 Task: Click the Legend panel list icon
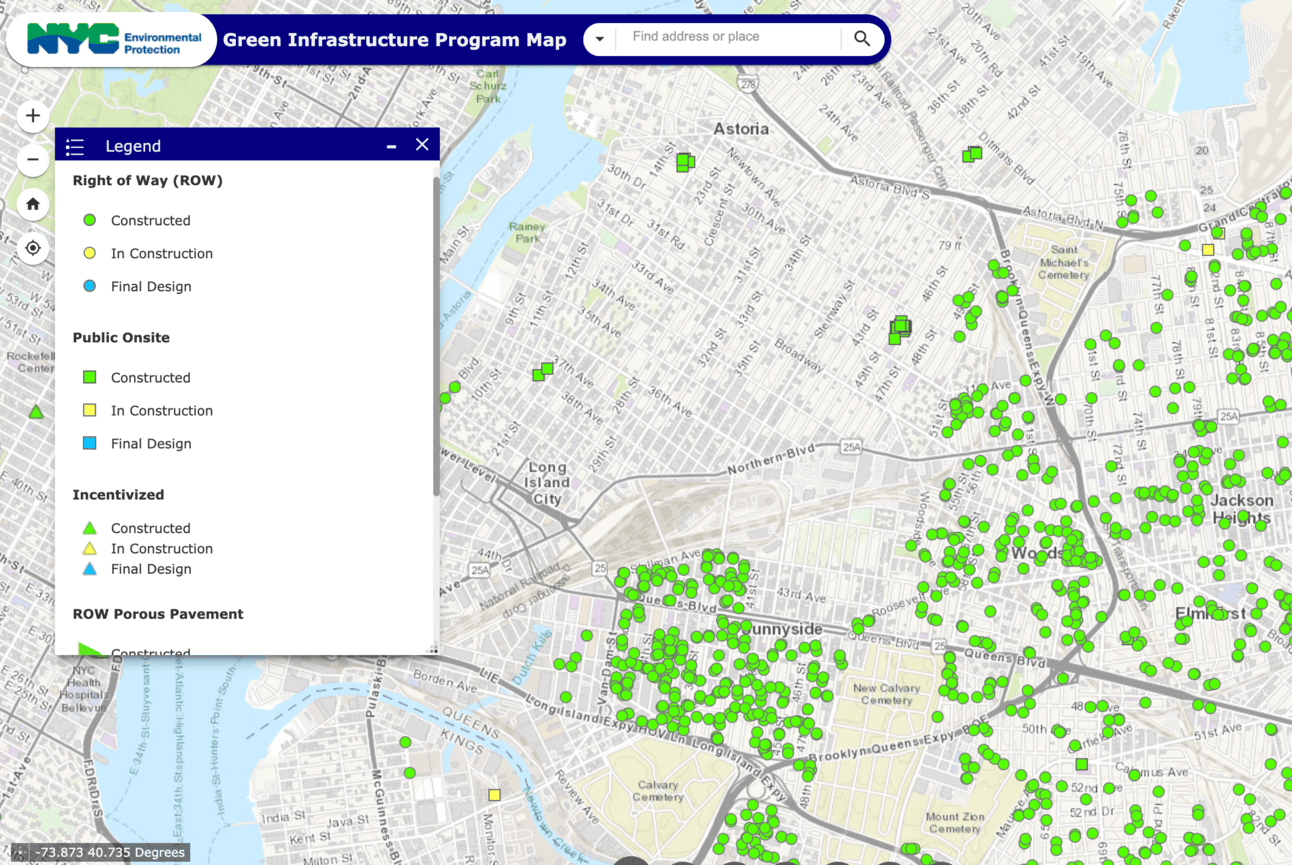coord(75,147)
